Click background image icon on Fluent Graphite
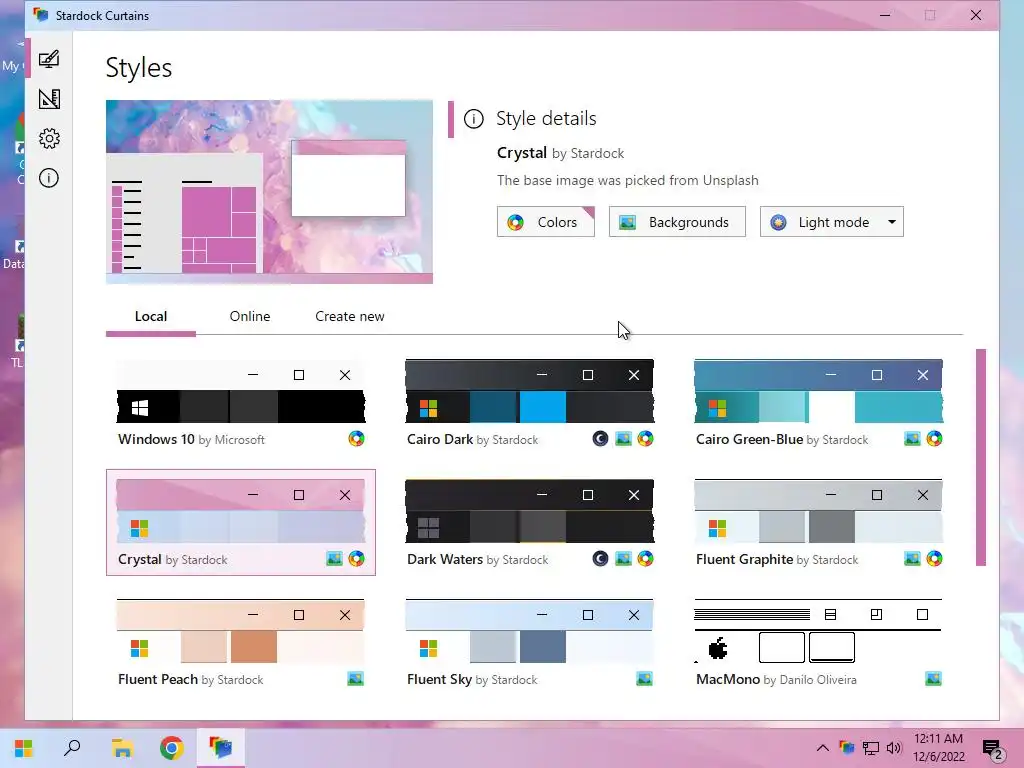Viewport: 1024px width, 768px height. (912, 558)
